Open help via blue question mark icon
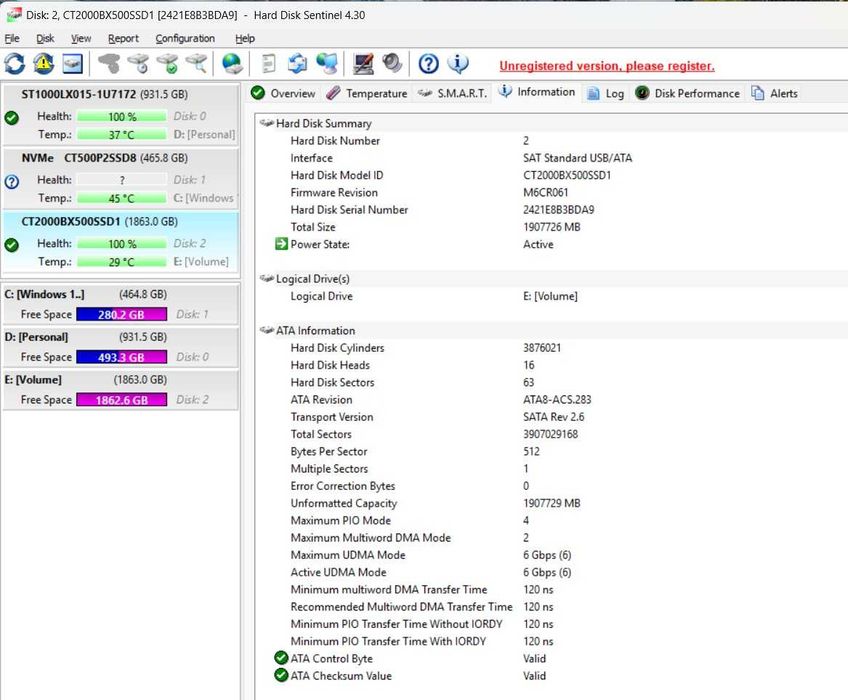 (428, 64)
